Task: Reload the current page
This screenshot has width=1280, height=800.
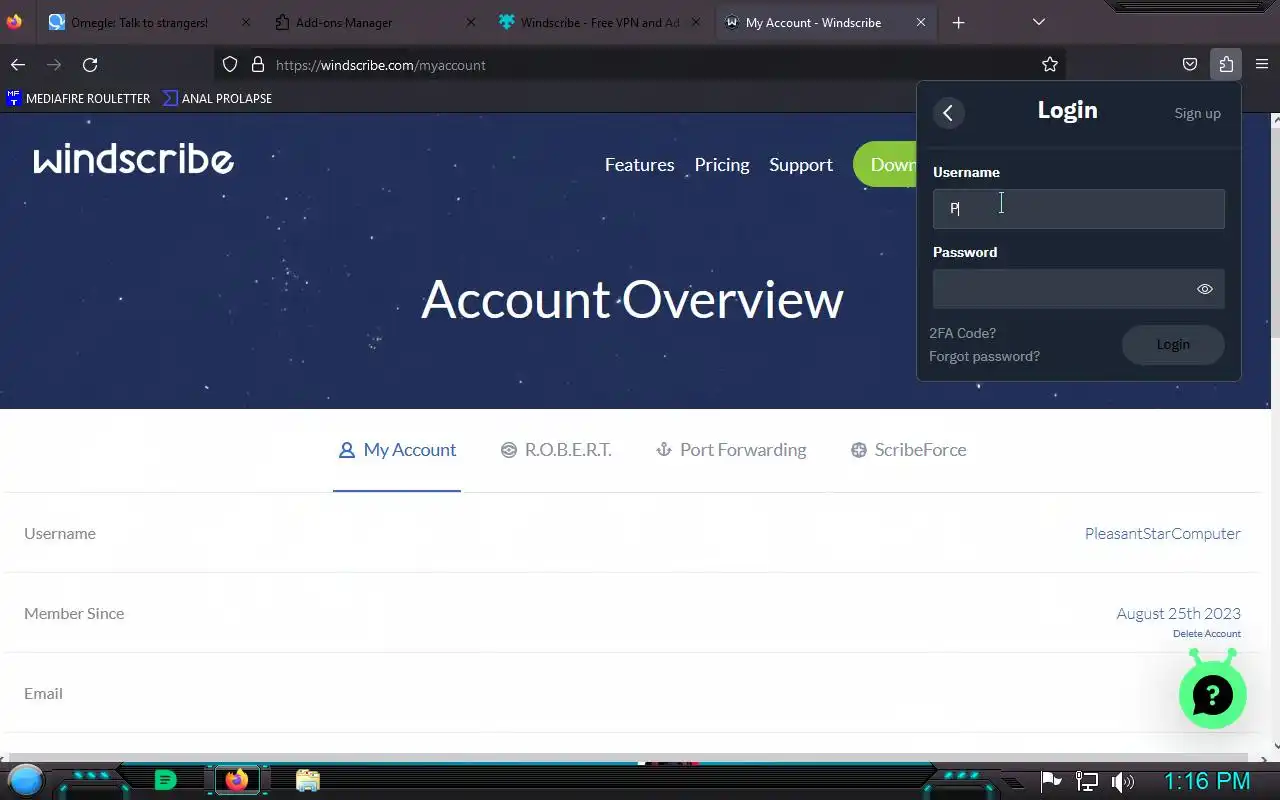Action: 90,65
